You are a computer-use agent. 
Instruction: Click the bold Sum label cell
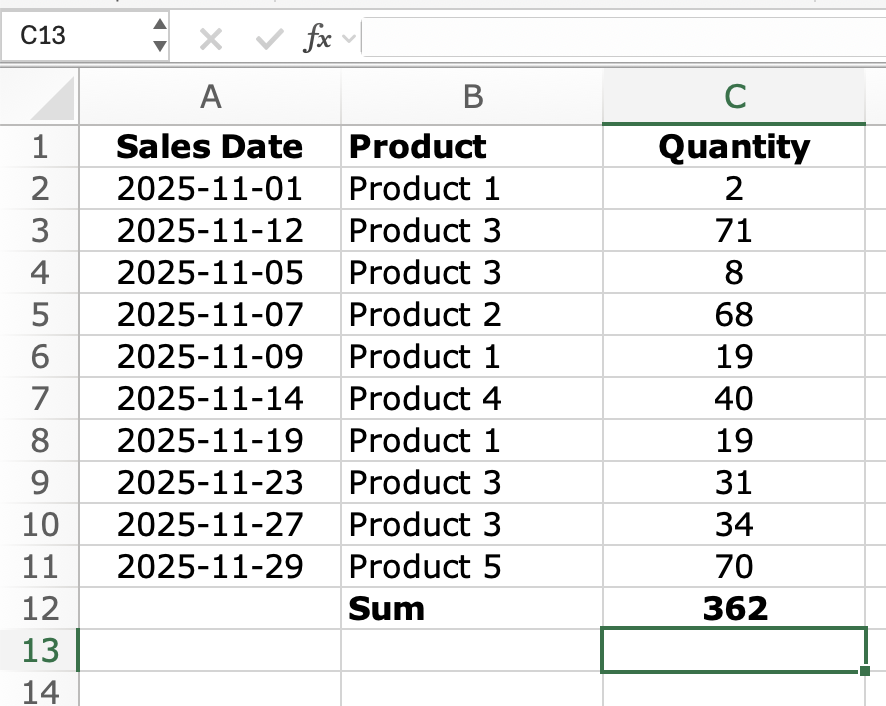coord(472,609)
